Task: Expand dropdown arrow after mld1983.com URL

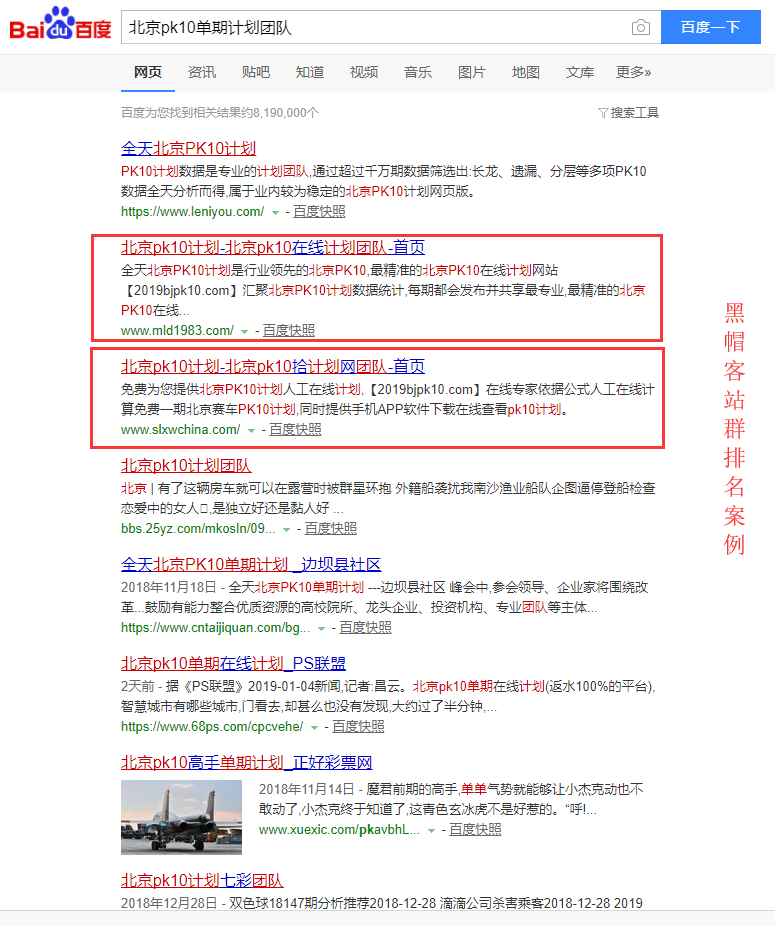Action: [x=245, y=332]
